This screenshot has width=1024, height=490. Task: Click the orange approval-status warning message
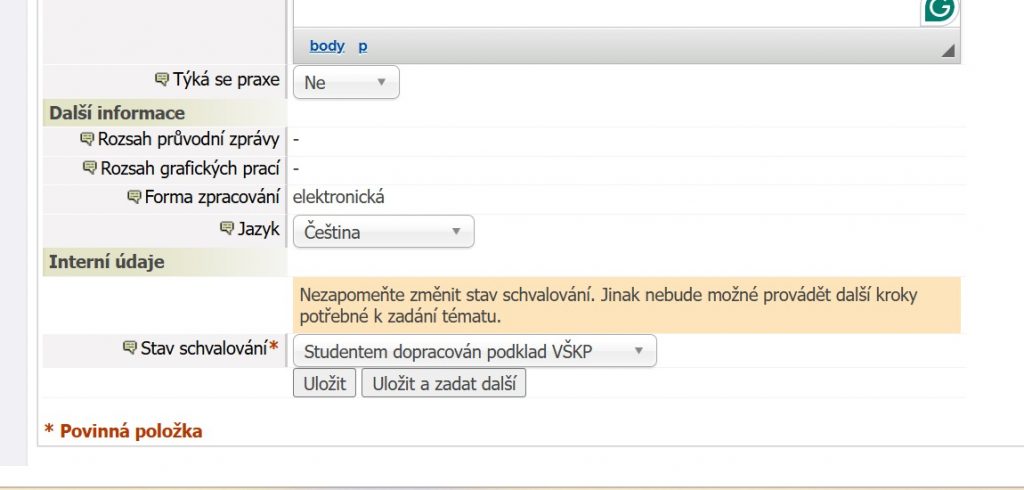pos(626,306)
